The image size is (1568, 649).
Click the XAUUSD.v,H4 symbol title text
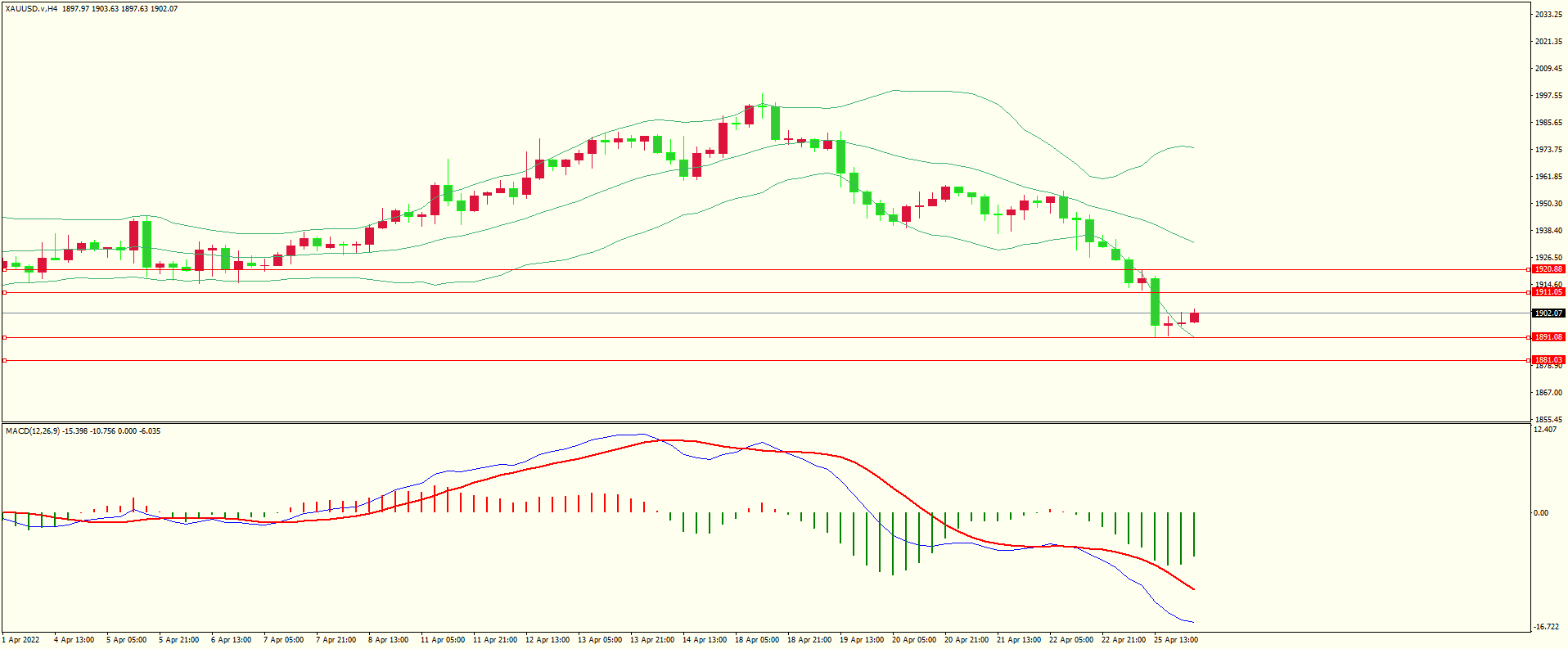tap(31, 9)
